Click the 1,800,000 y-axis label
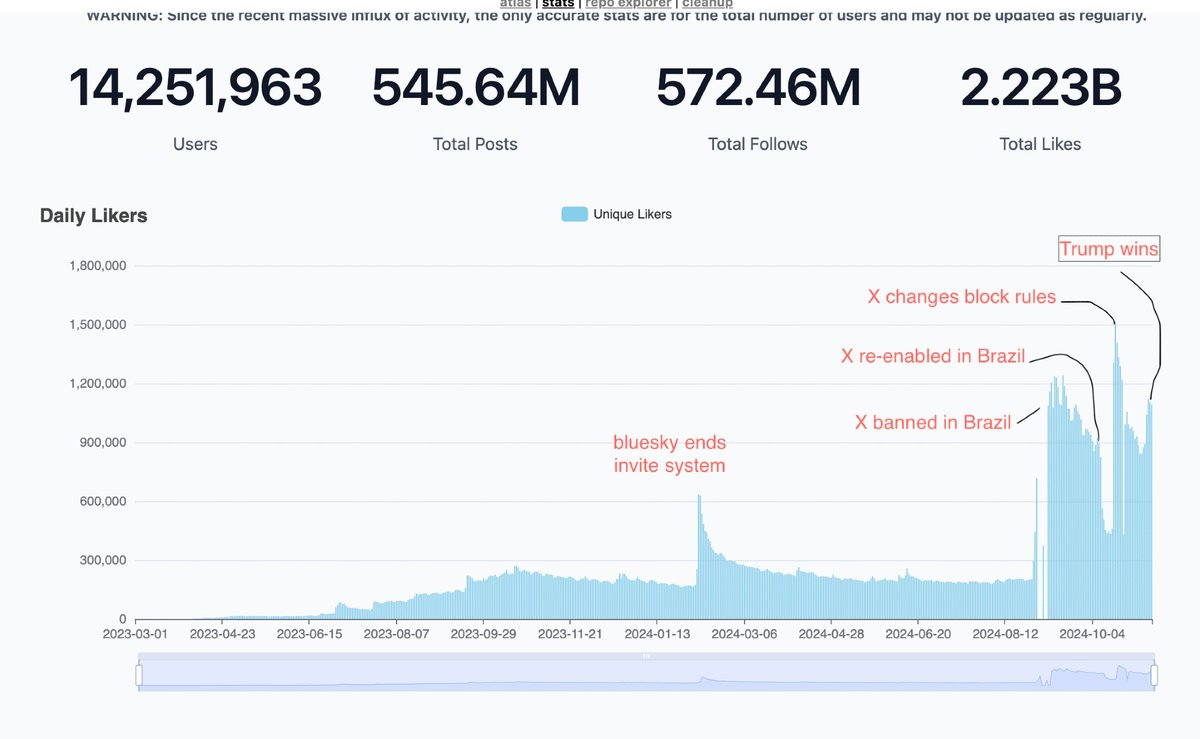 pos(97,266)
